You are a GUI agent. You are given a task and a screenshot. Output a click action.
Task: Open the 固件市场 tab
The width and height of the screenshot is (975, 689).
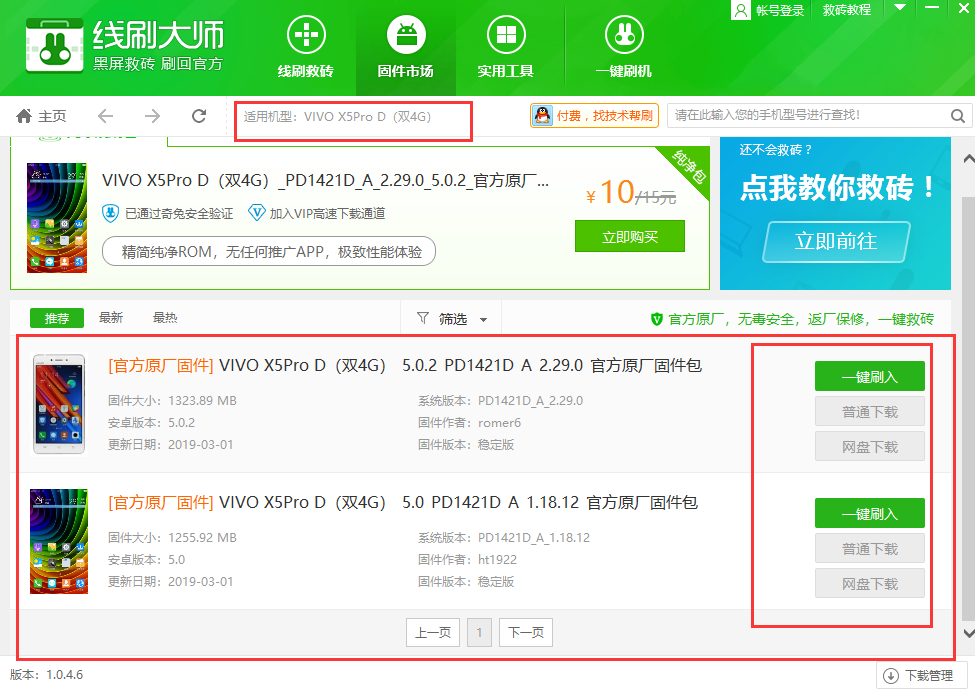pyautogui.click(x=405, y=48)
